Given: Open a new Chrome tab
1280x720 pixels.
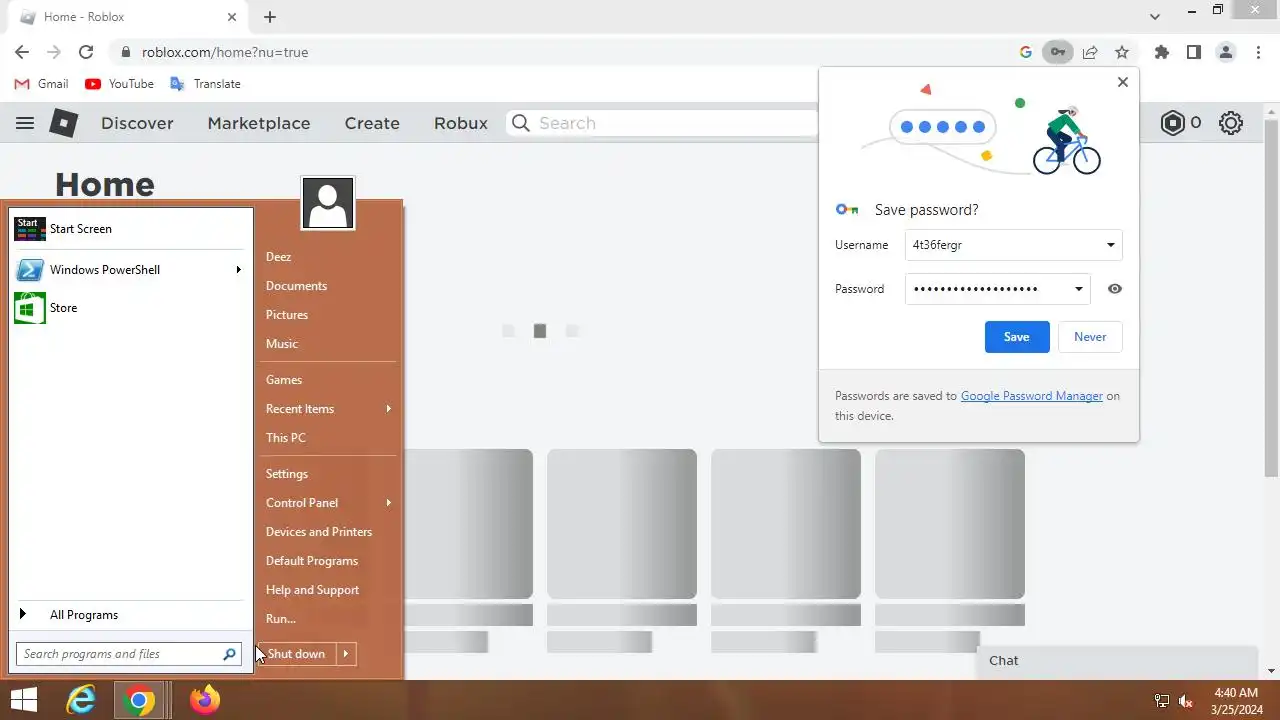Looking at the screenshot, I should [x=270, y=17].
